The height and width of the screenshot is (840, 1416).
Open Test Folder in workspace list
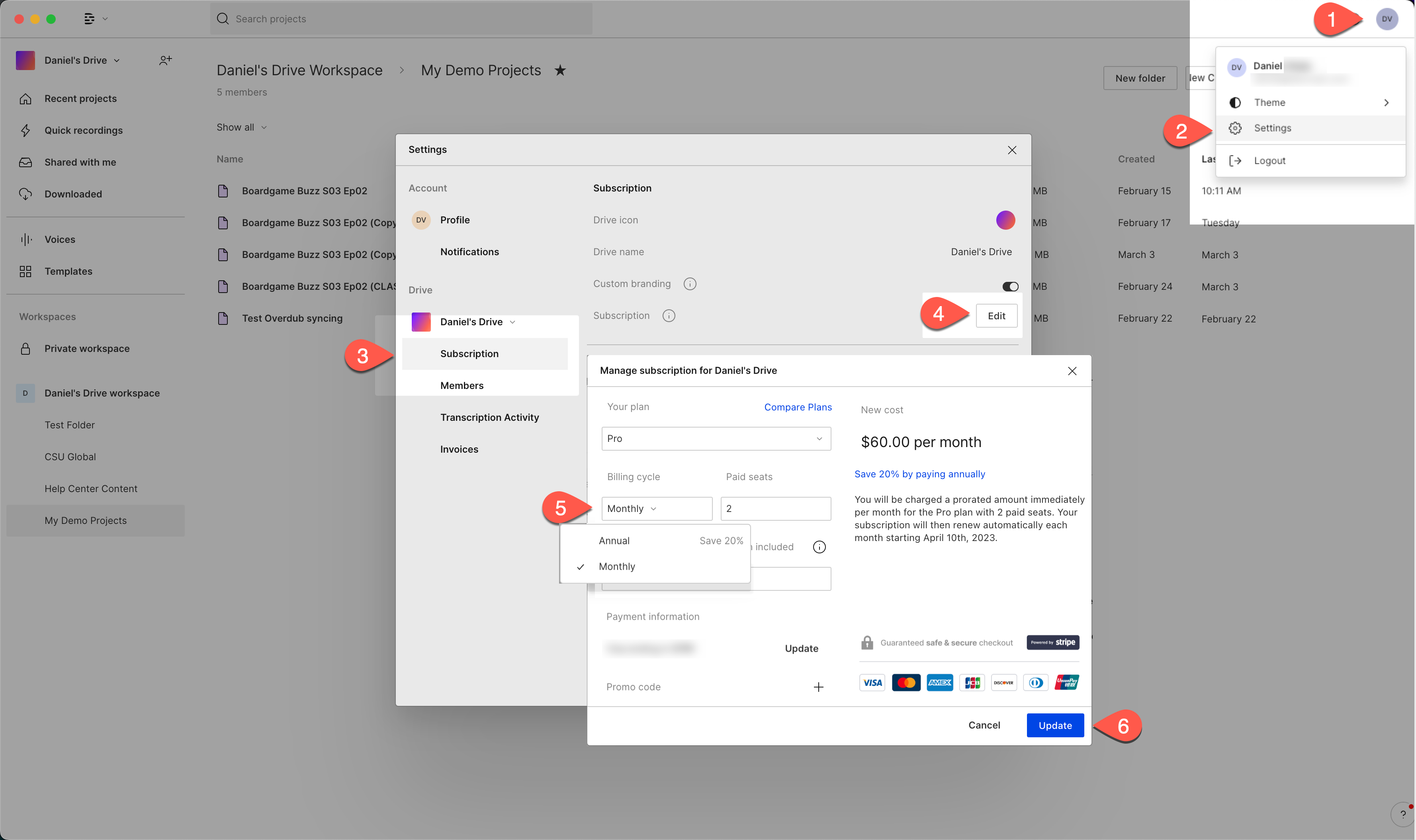coord(70,424)
